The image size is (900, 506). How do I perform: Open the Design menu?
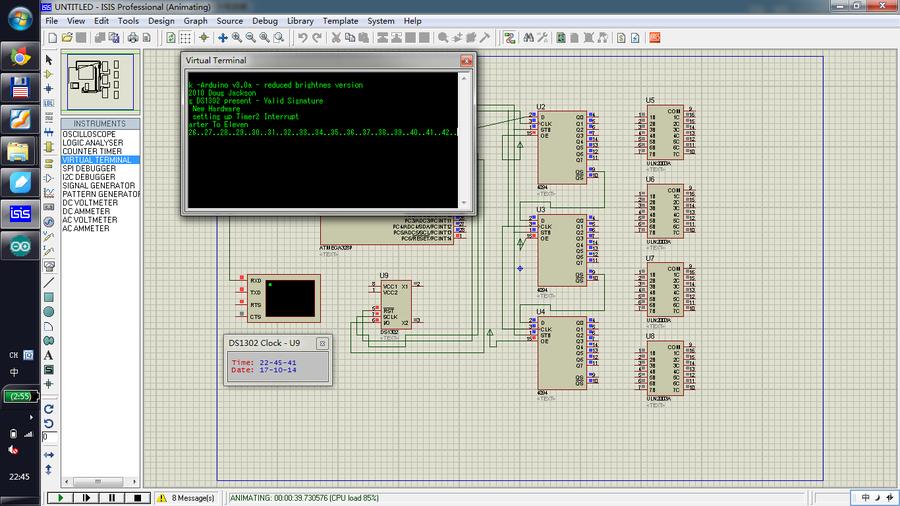click(x=161, y=21)
